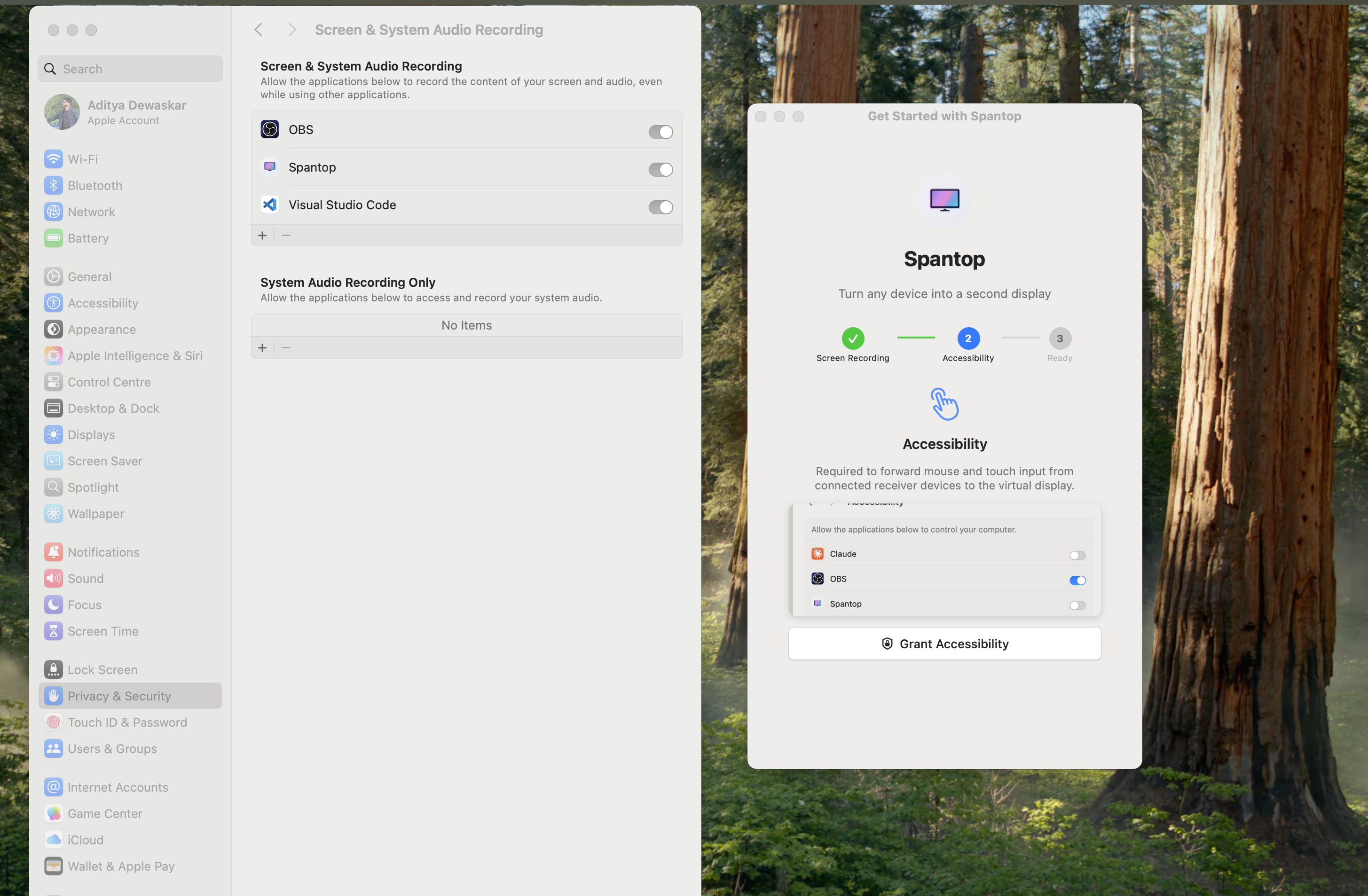This screenshot has height=896, width=1368.
Task: Select the iCloud cloud icon
Action: (54, 840)
